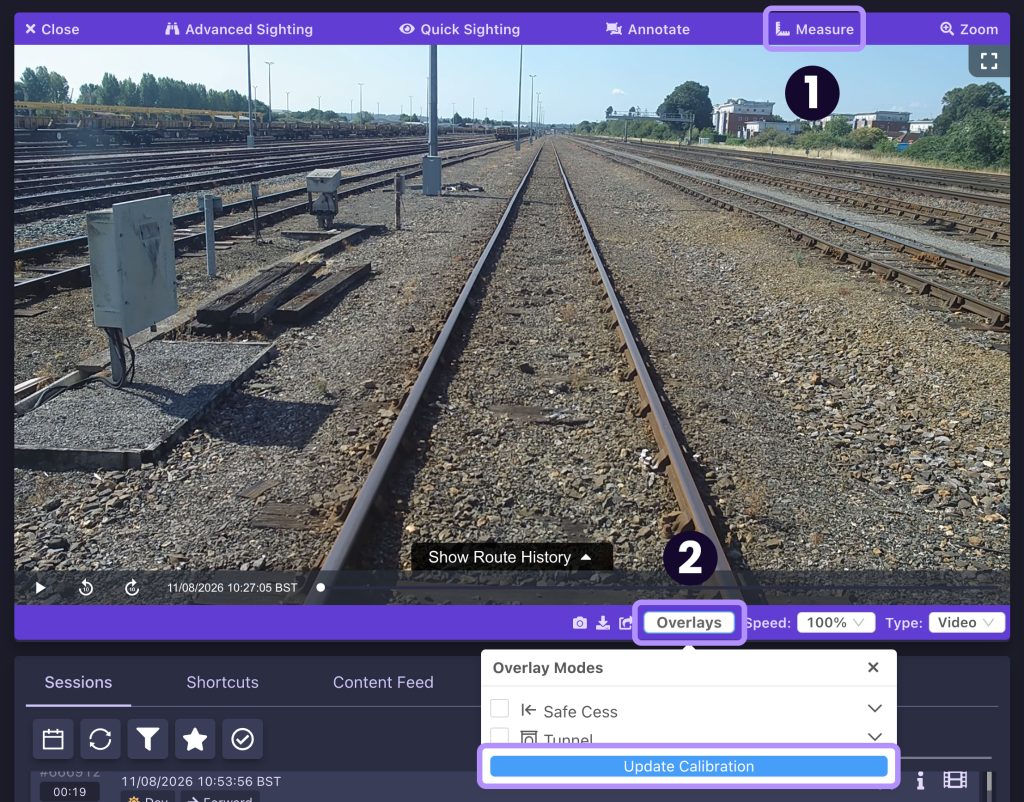Toggle the checkmark sessions filter
The height and width of the screenshot is (802, 1024).
[242, 739]
